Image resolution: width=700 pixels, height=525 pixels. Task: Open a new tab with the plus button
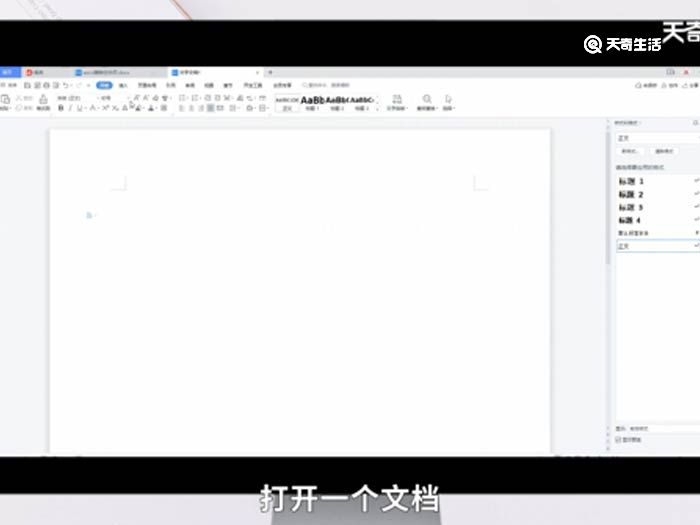pos(270,72)
